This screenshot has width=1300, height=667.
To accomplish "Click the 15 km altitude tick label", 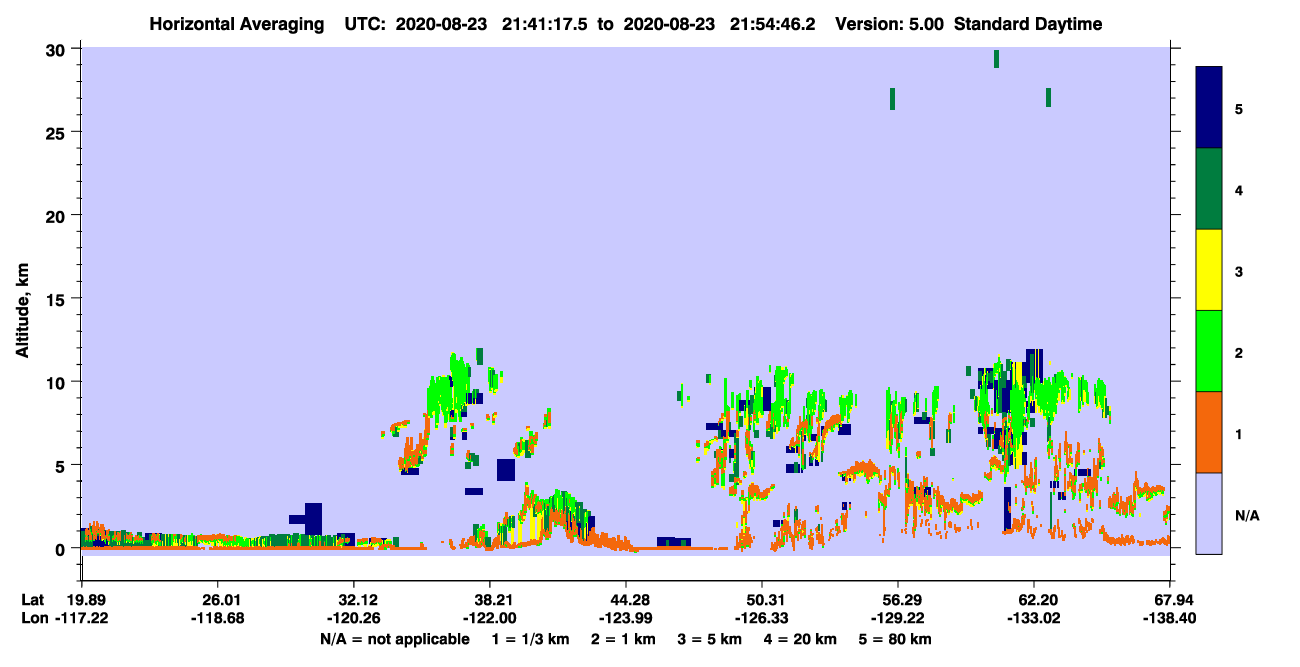I will (56, 299).
